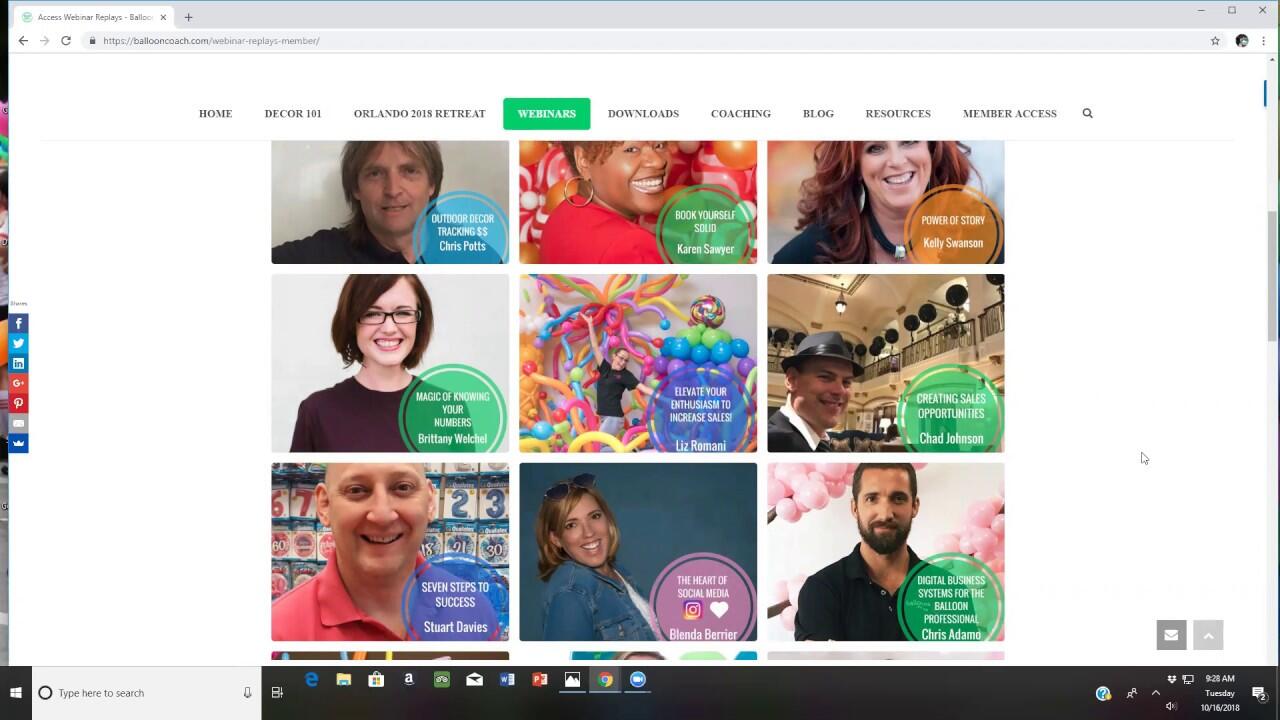The image size is (1280, 720).
Task: Share the page on Facebook via sidebar icon
Action: (x=18, y=323)
